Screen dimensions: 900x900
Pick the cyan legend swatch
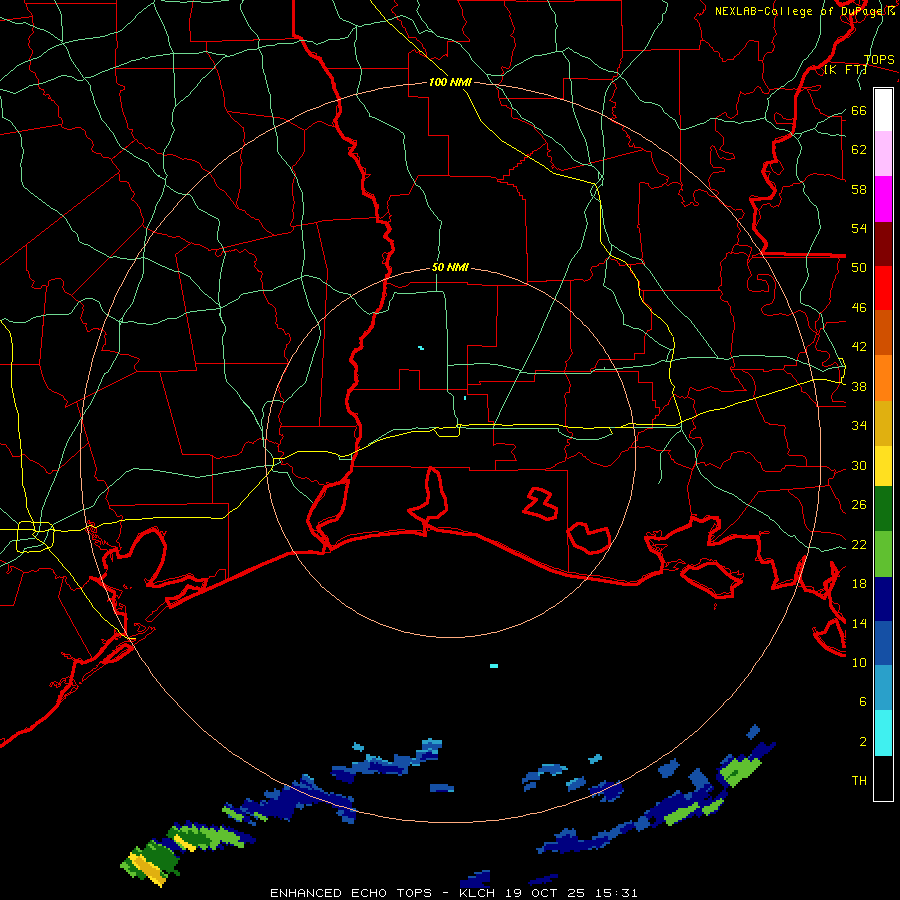883,733
